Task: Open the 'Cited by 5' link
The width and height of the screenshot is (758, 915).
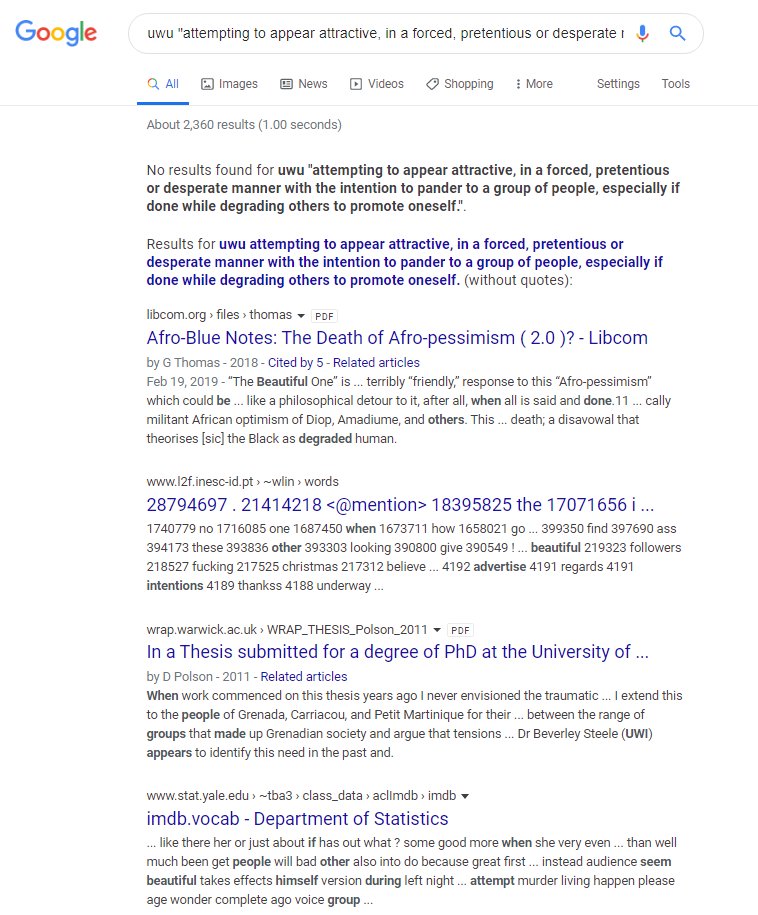Action: point(295,362)
